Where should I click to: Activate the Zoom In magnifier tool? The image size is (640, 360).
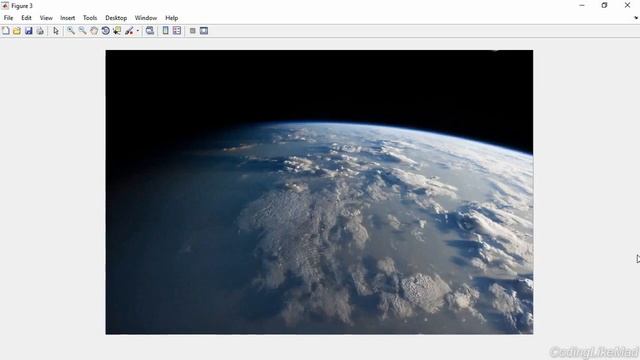click(x=71, y=31)
